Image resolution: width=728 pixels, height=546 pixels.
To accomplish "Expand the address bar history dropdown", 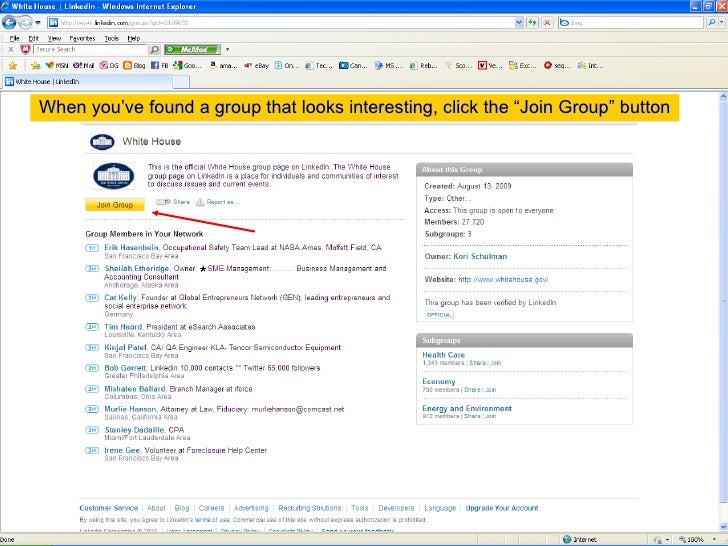I will [519, 22].
